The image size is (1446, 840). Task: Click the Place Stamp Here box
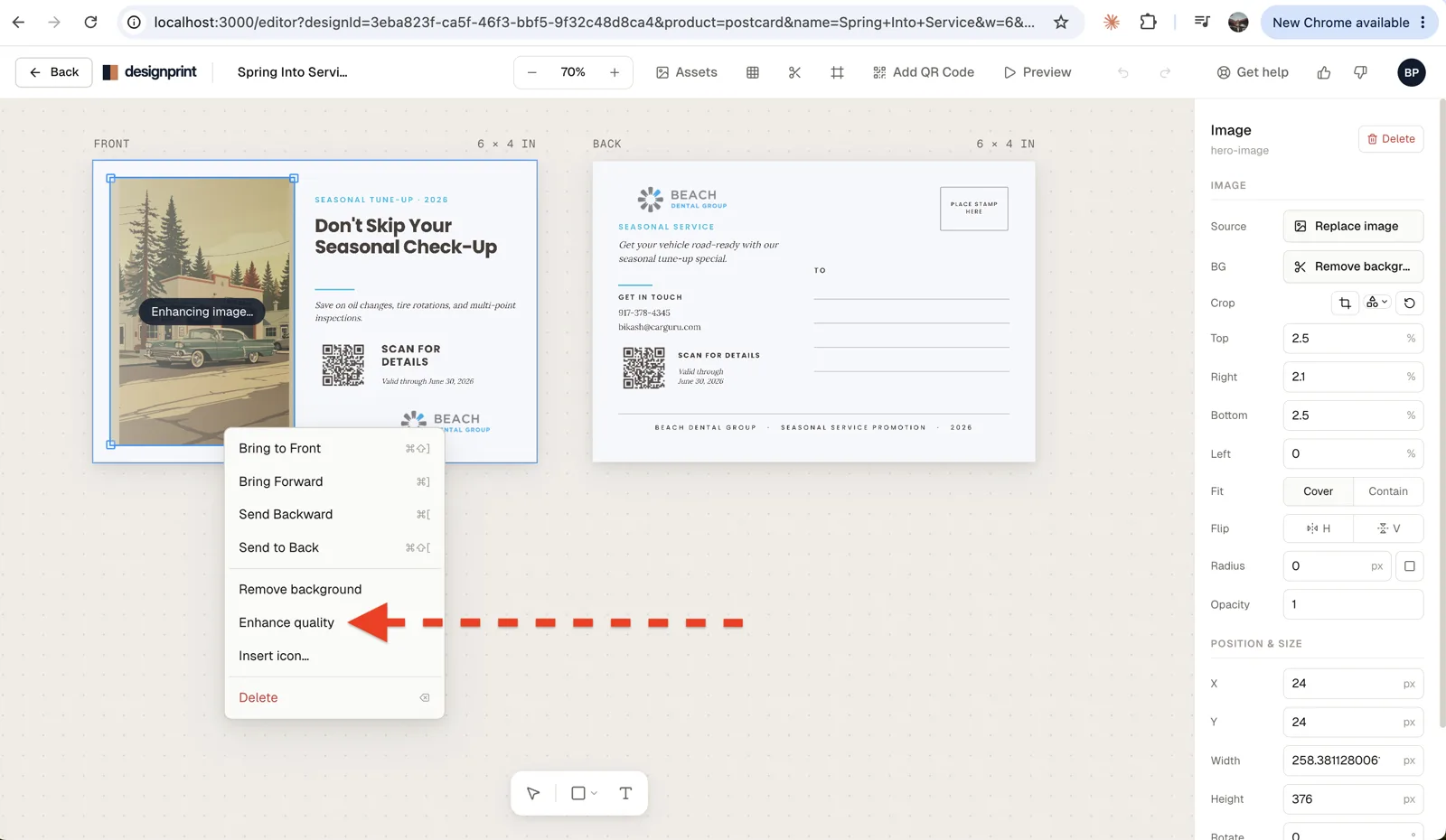[973, 209]
